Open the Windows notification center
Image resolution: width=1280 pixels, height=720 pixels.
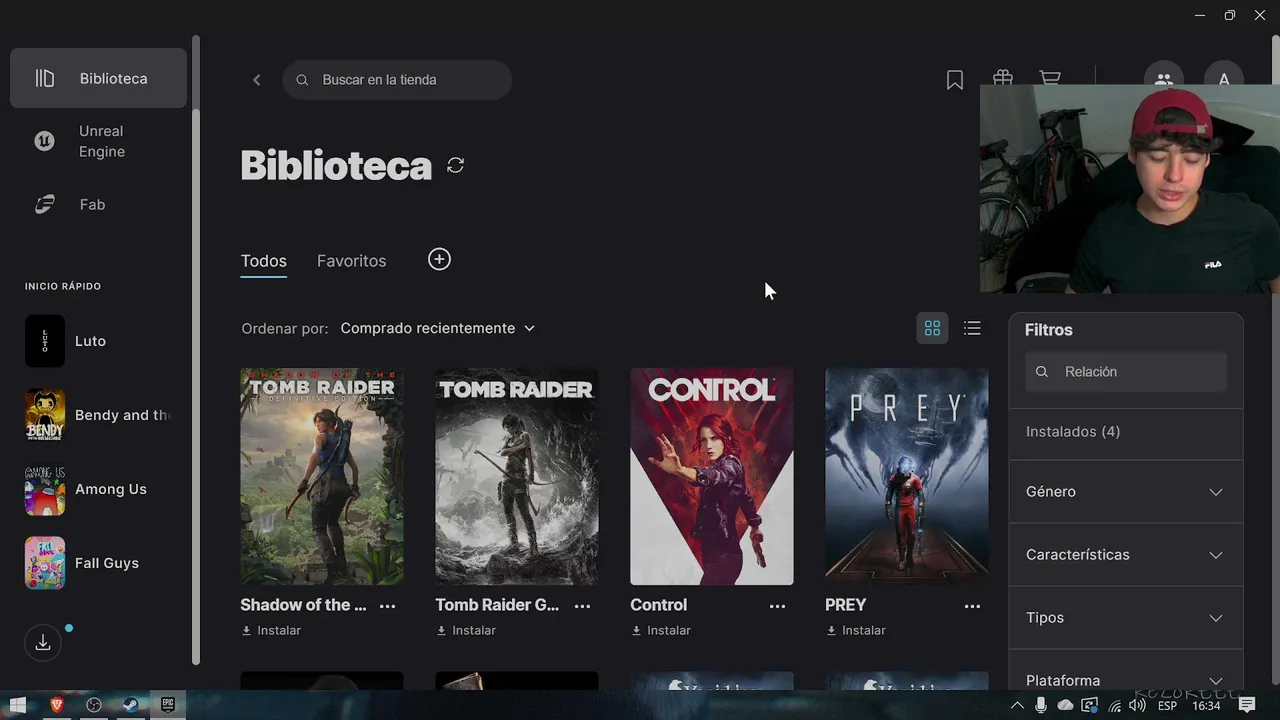tap(1247, 706)
